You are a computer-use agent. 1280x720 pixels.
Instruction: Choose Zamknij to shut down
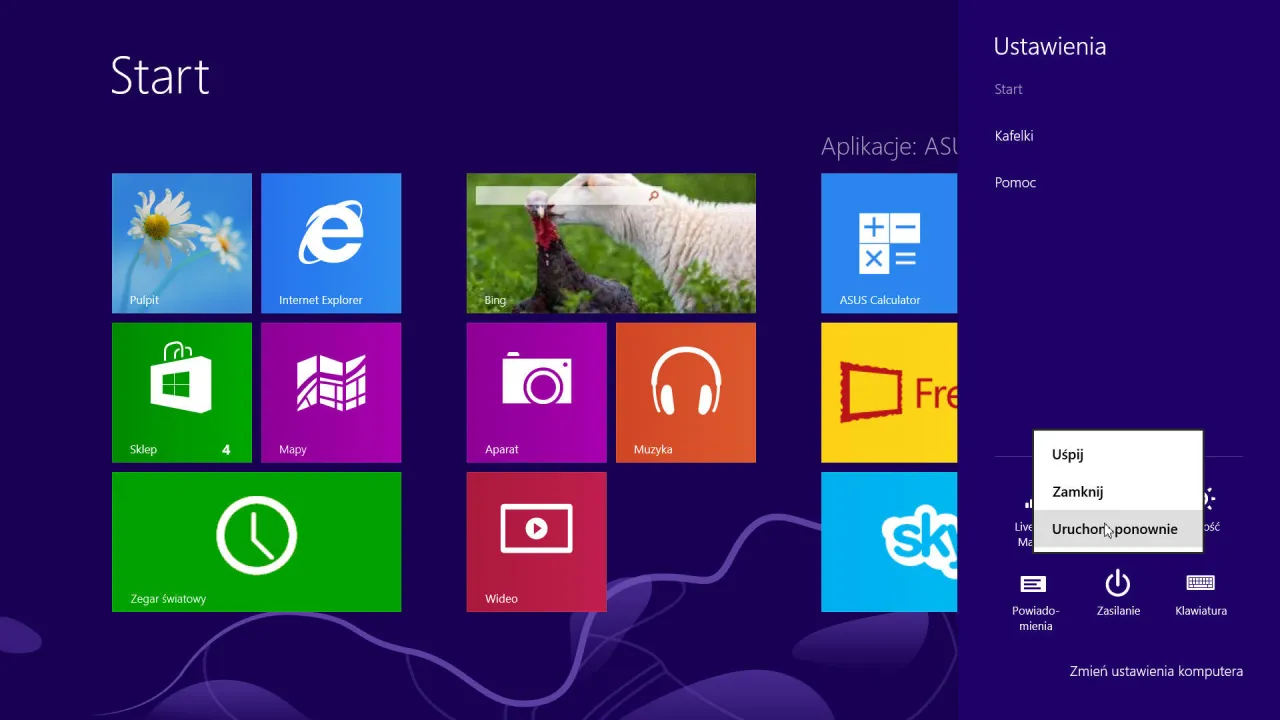(1077, 491)
